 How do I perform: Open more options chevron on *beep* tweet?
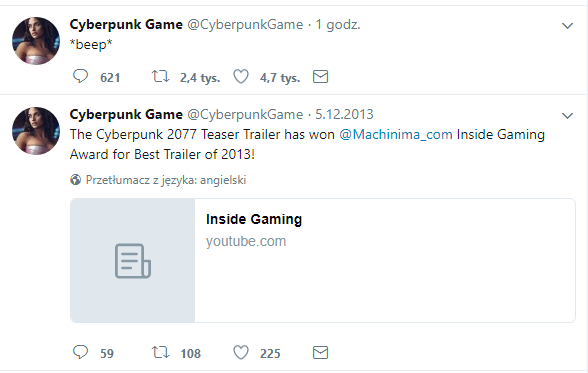pyautogui.click(x=567, y=25)
